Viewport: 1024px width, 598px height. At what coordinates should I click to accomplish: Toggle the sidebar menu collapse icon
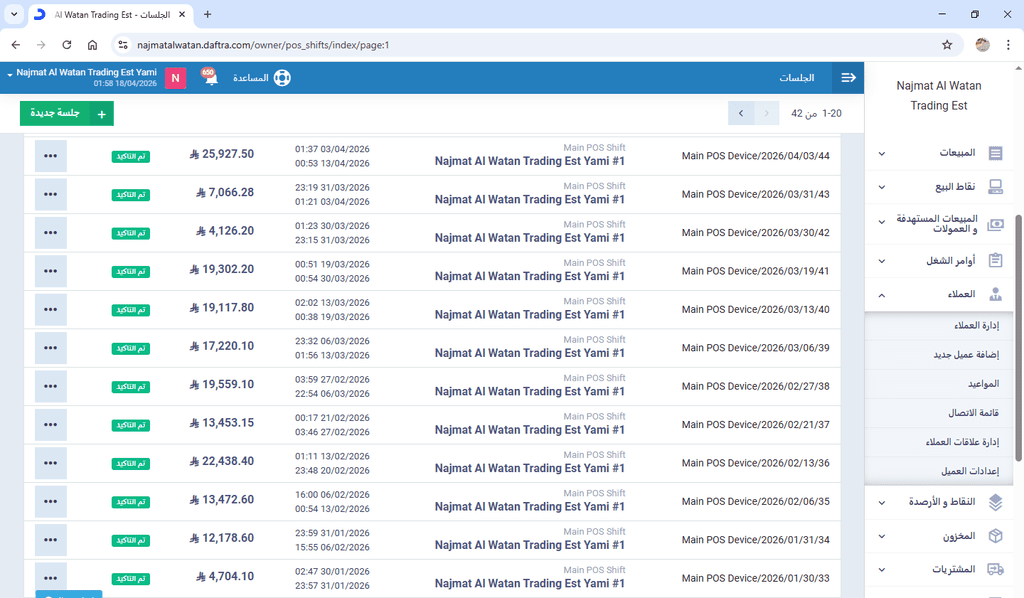point(848,78)
